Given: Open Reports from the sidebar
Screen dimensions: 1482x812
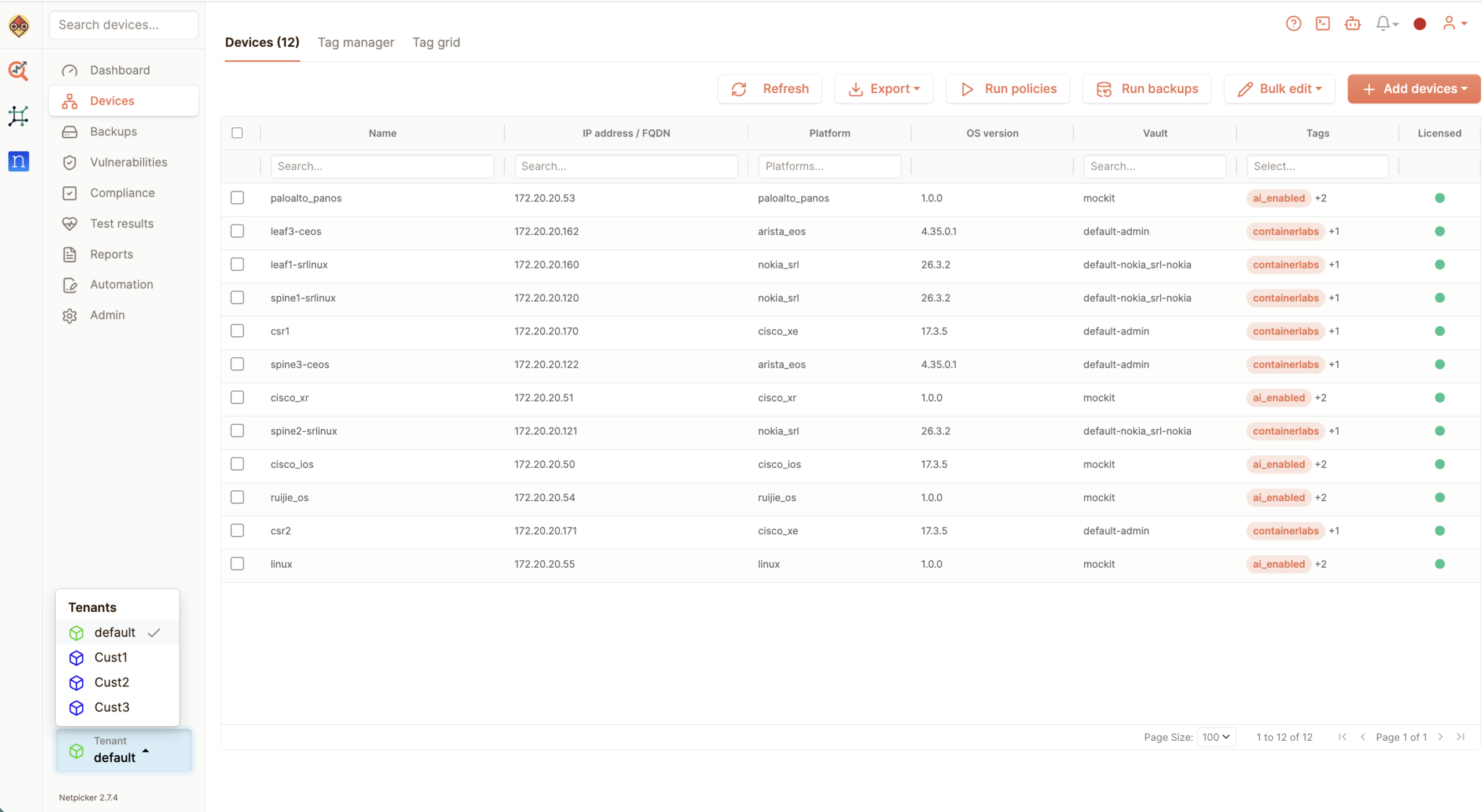Looking at the screenshot, I should tap(124, 254).
